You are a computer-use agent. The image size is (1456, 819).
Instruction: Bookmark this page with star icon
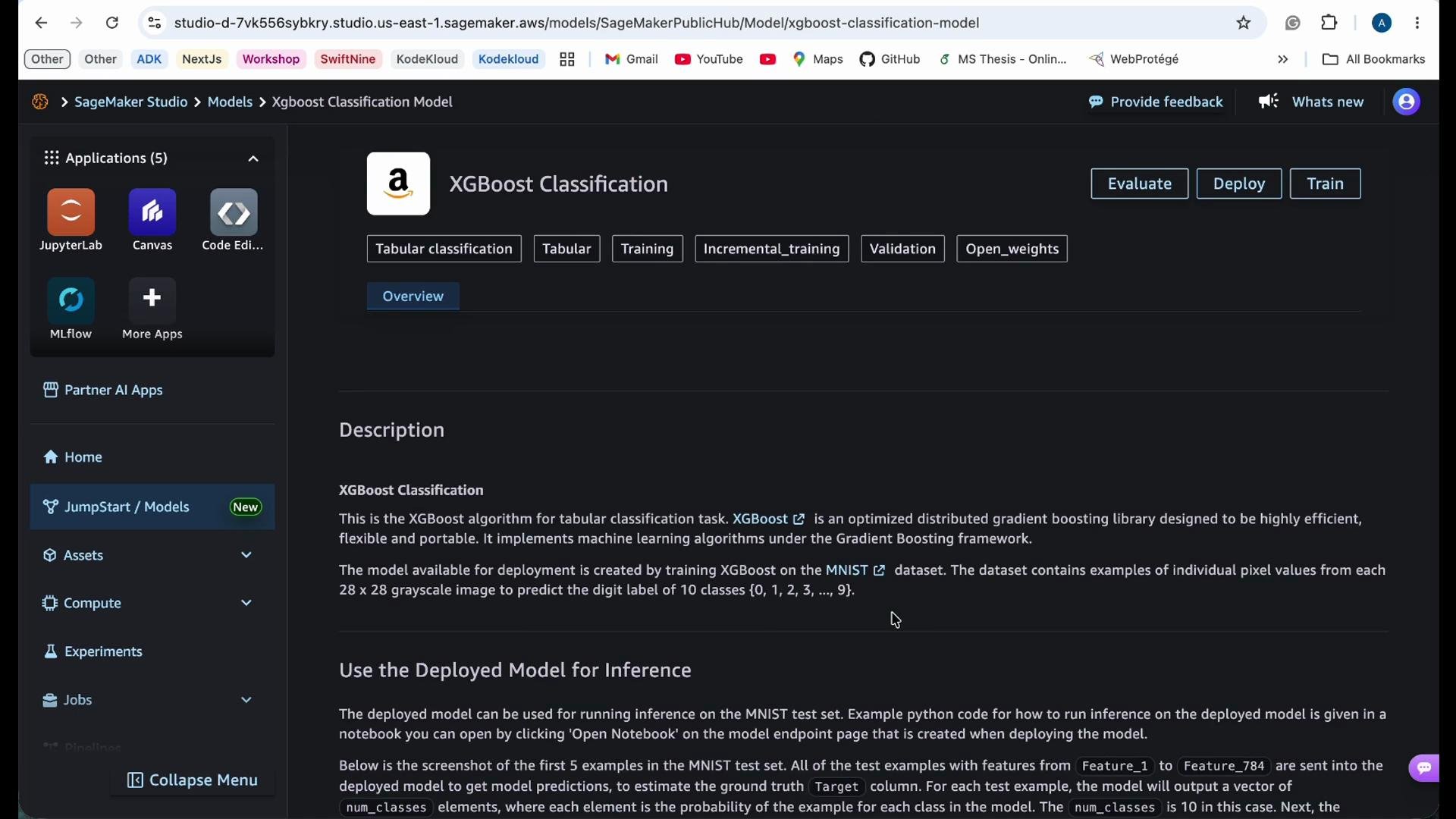tap(1244, 23)
